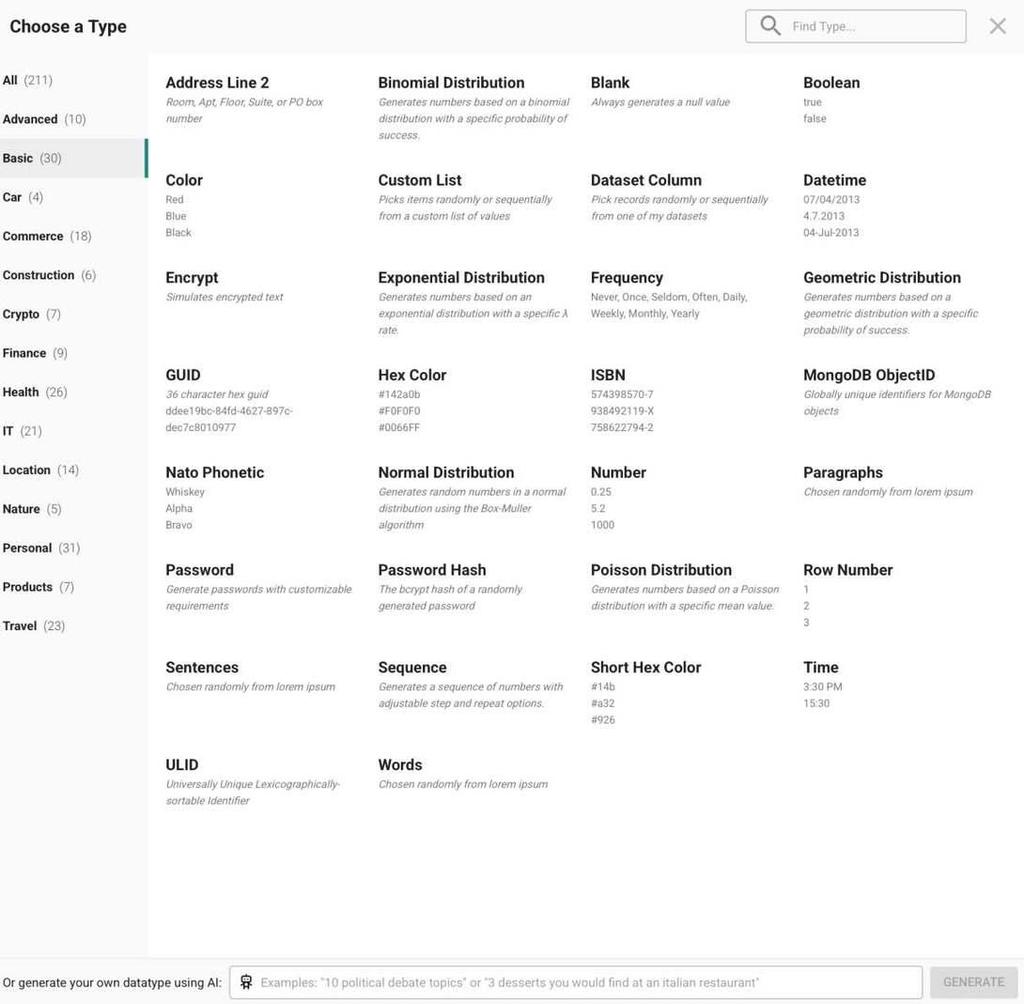
Task: Select the Frequency type
Action: click(x=627, y=278)
